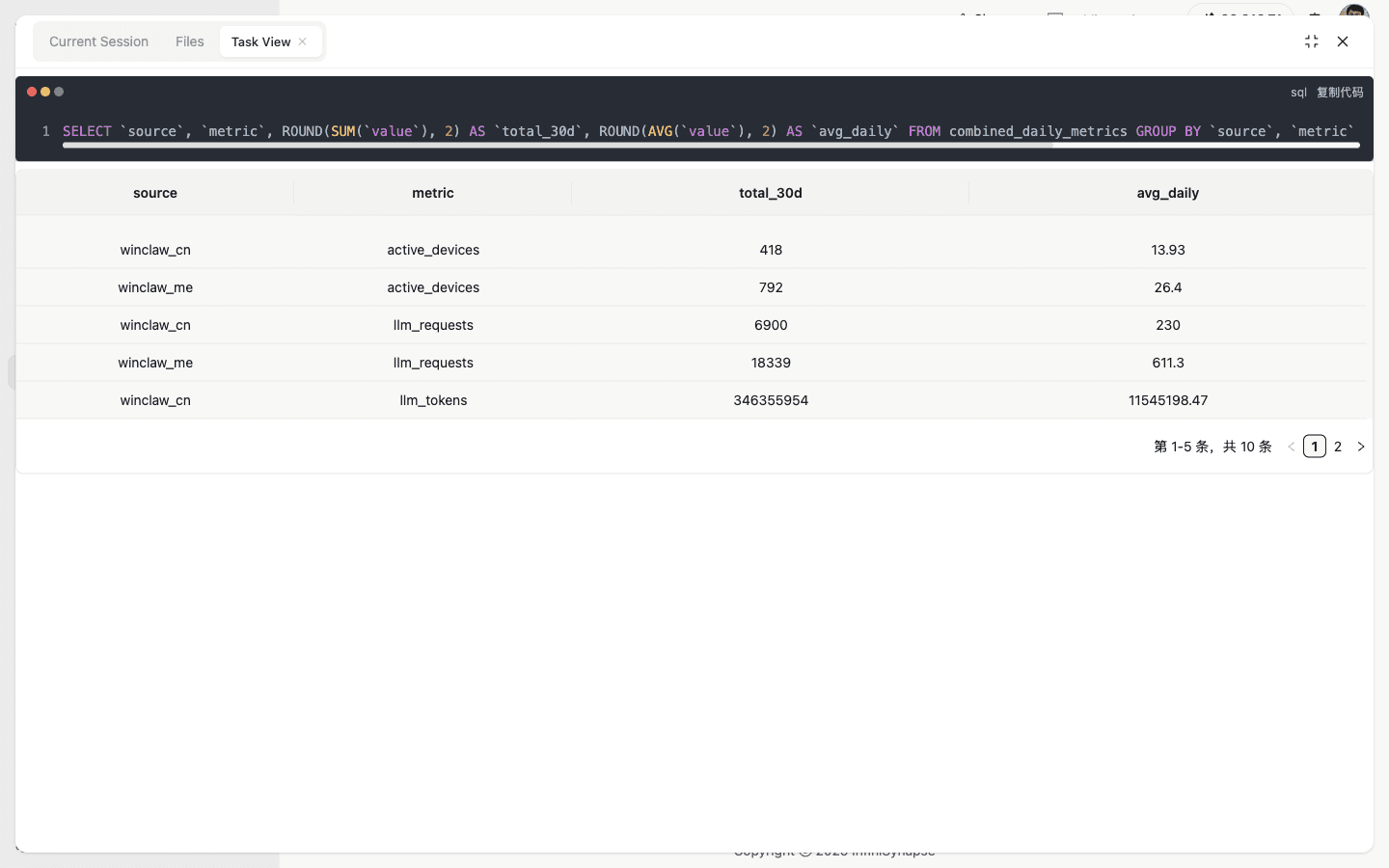
Task: Click the yellow dot in the code block header
Action: pos(45,92)
